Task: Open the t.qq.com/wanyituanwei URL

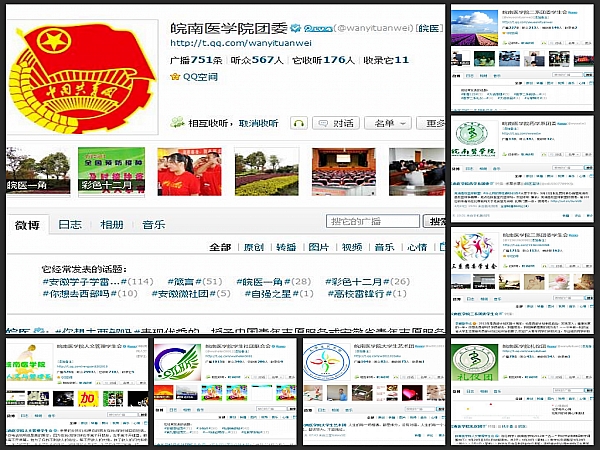Action: click(241, 43)
